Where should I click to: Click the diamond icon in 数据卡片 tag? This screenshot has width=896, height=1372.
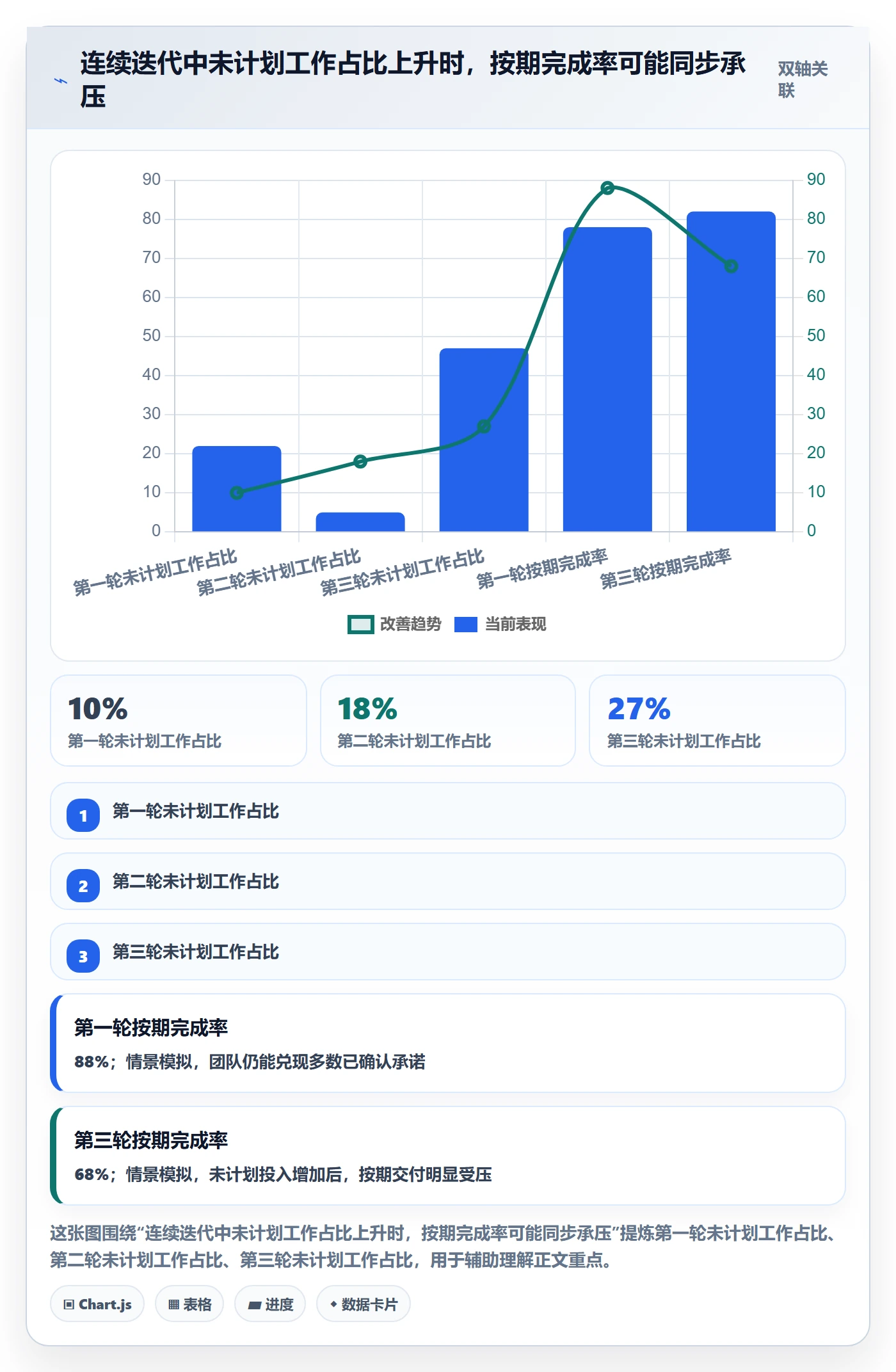coord(333,1304)
